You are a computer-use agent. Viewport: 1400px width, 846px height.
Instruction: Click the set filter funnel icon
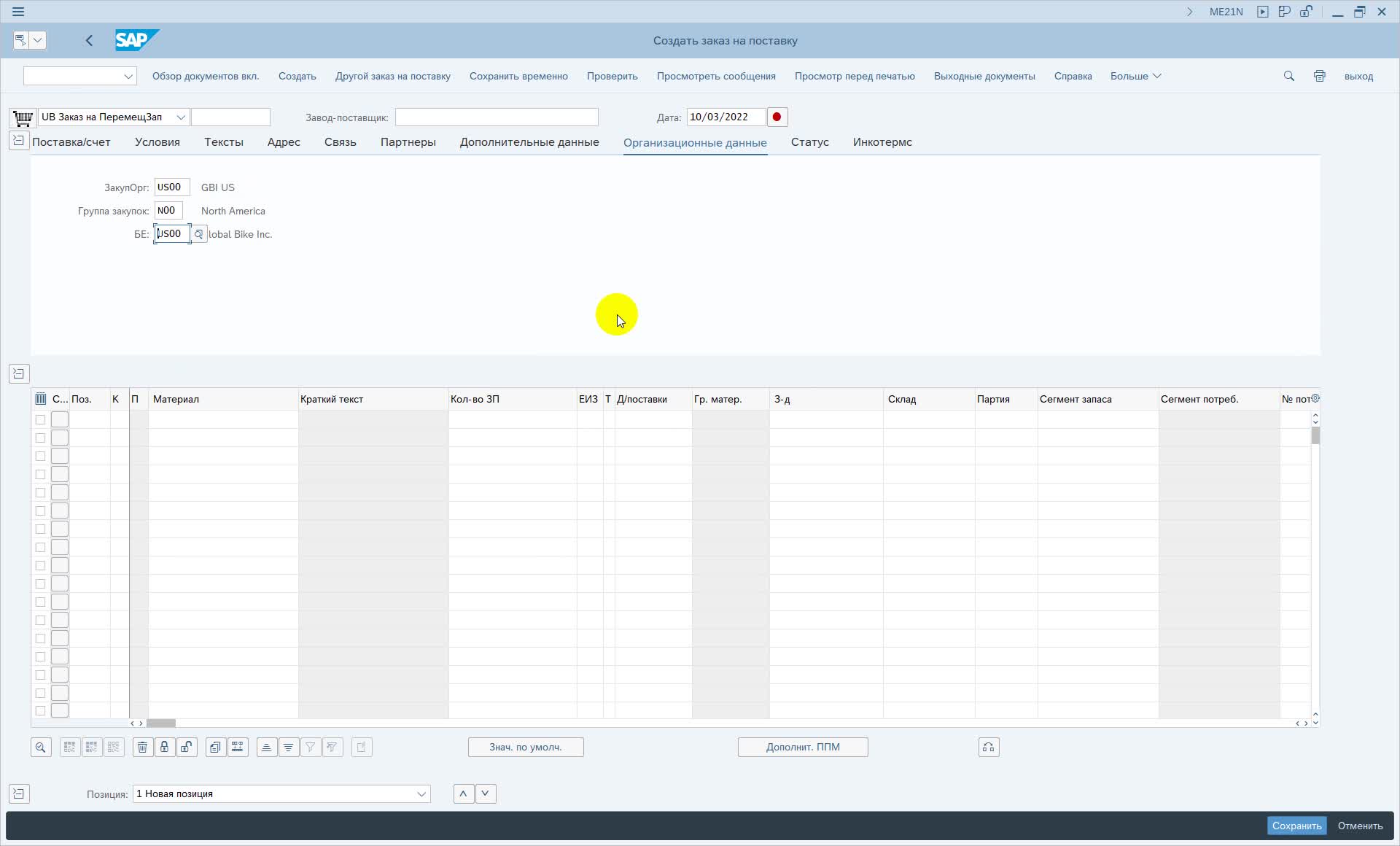(x=311, y=747)
